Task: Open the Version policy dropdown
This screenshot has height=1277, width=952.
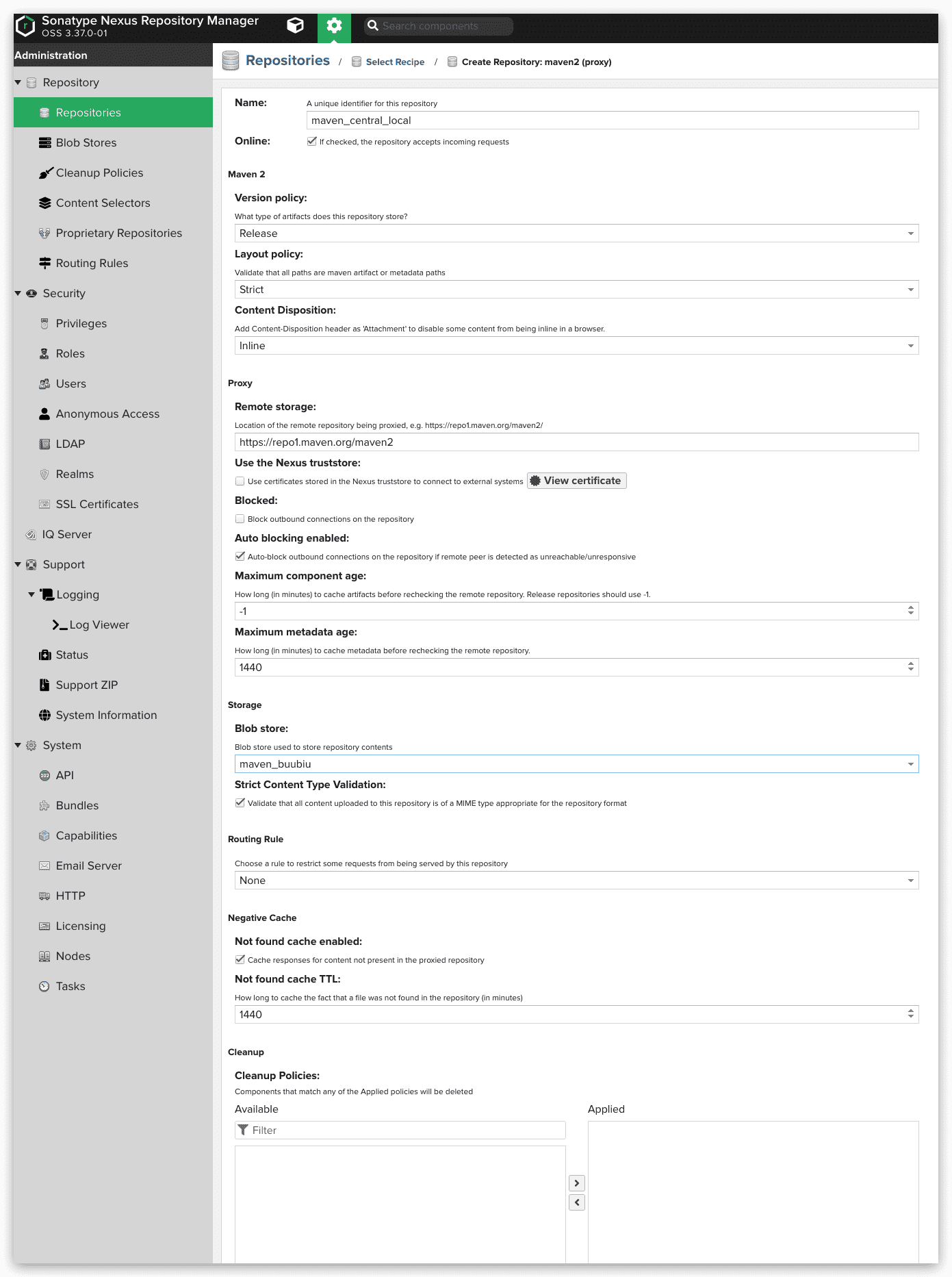Action: coord(576,233)
